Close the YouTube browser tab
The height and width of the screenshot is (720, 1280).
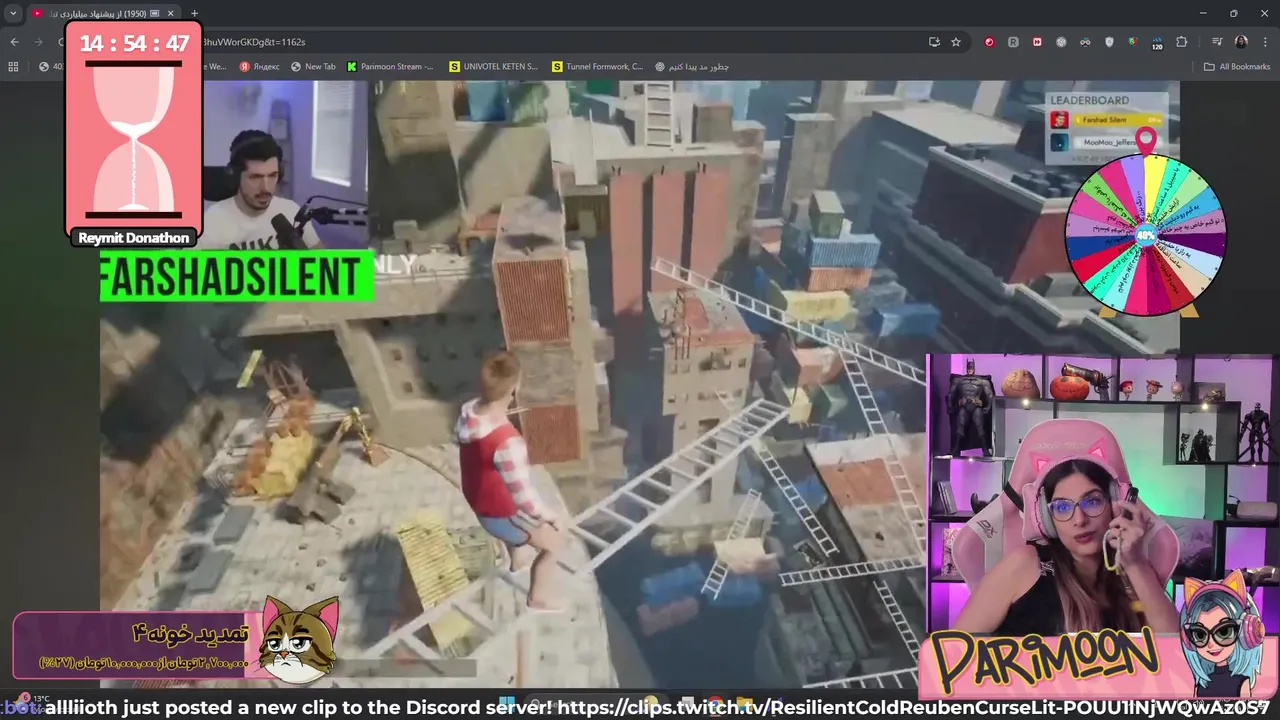tap(170, 13)
